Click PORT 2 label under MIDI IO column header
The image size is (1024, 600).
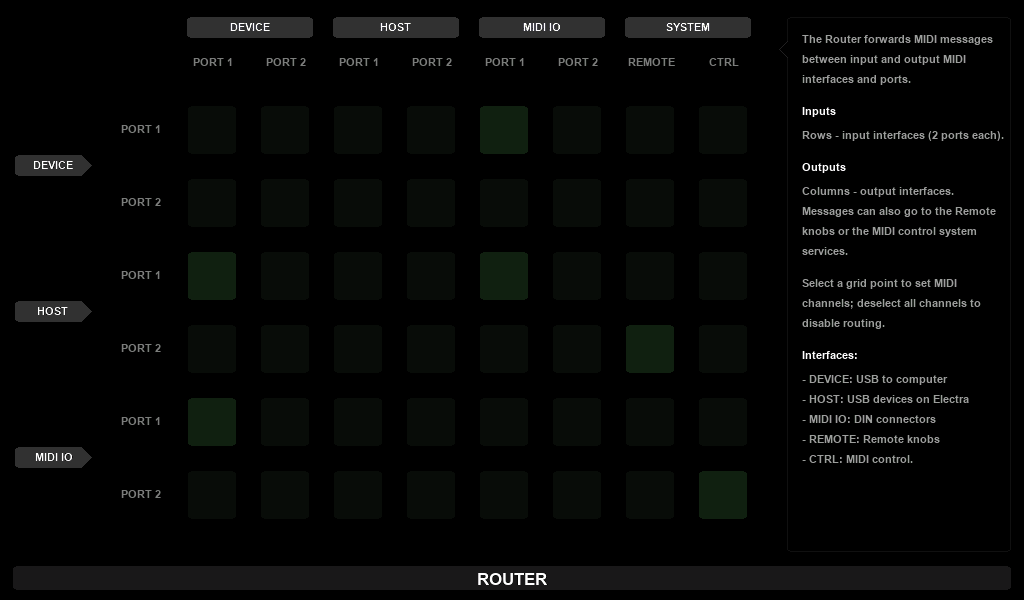(x=578, y=63)
